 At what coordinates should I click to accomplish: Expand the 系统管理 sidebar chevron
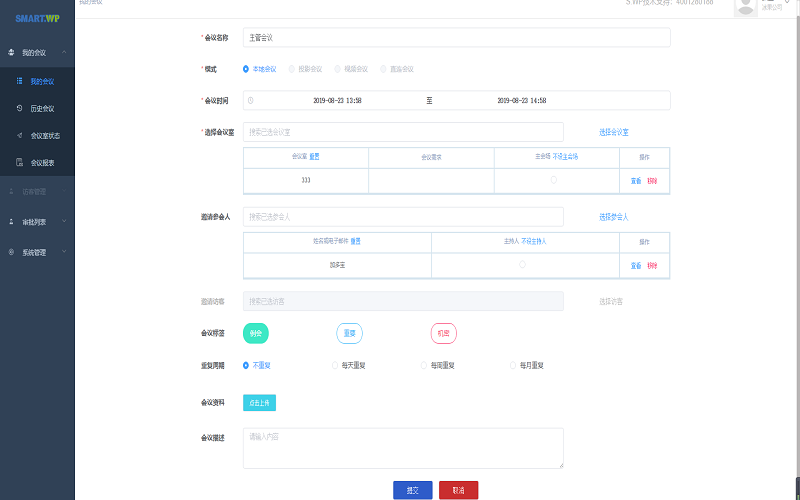tap(64, 251)
